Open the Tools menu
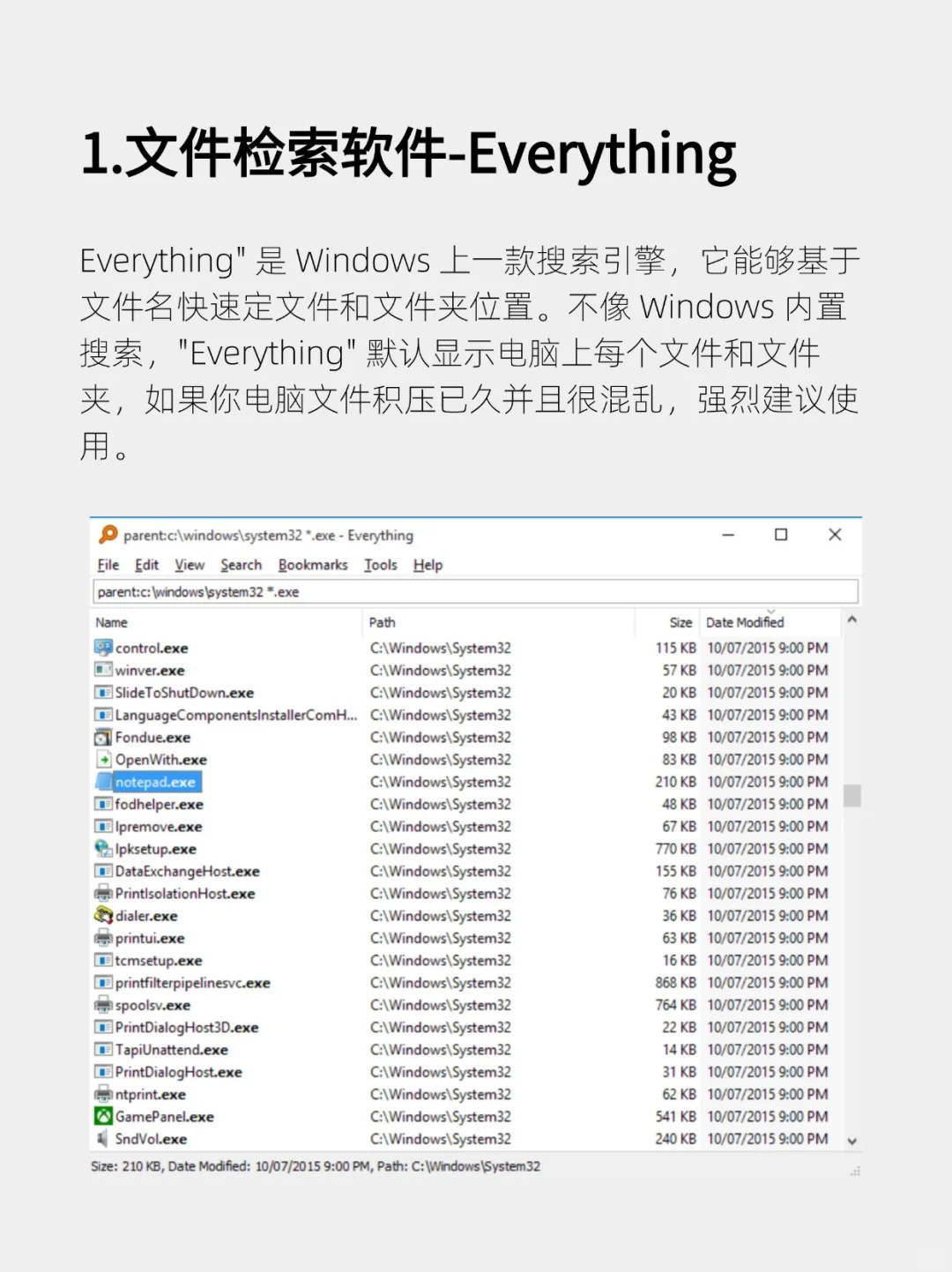The width and height of the screenshot is (952, 1272). 381,565
